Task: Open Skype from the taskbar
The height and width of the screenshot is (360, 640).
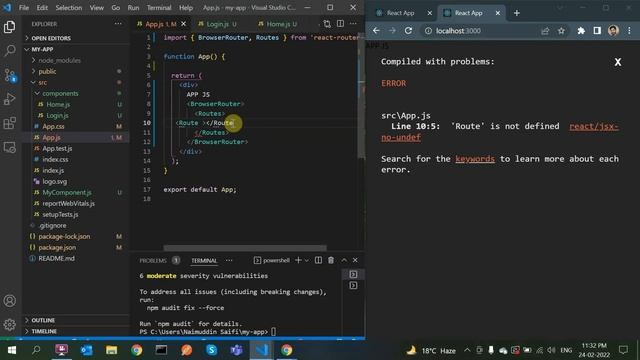Action: click(211, 350)
